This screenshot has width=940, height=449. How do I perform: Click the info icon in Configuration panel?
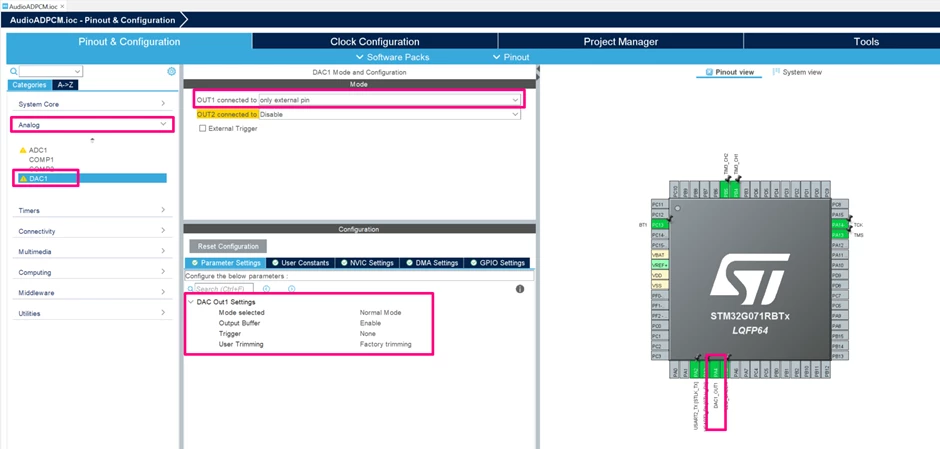[x=520, y=289]
